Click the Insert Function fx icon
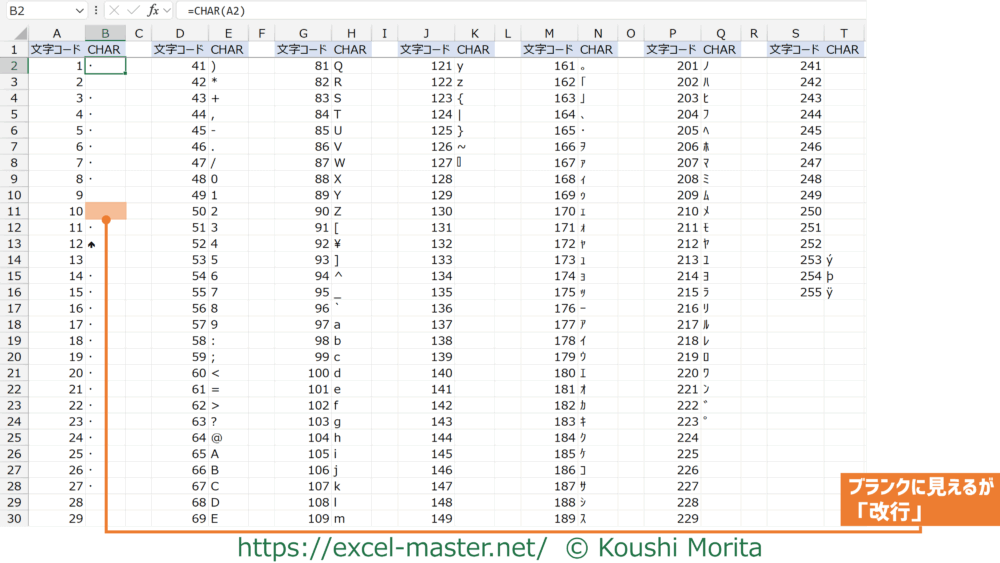 click(x=153, y=10)
